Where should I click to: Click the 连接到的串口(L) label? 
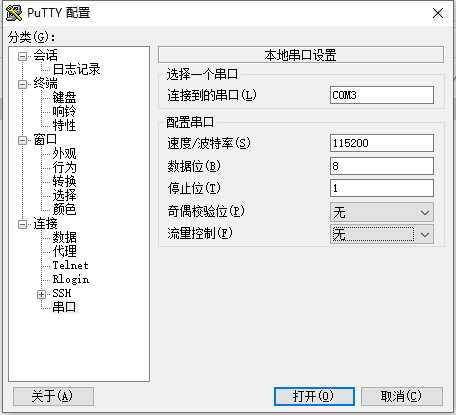[212, 95]
